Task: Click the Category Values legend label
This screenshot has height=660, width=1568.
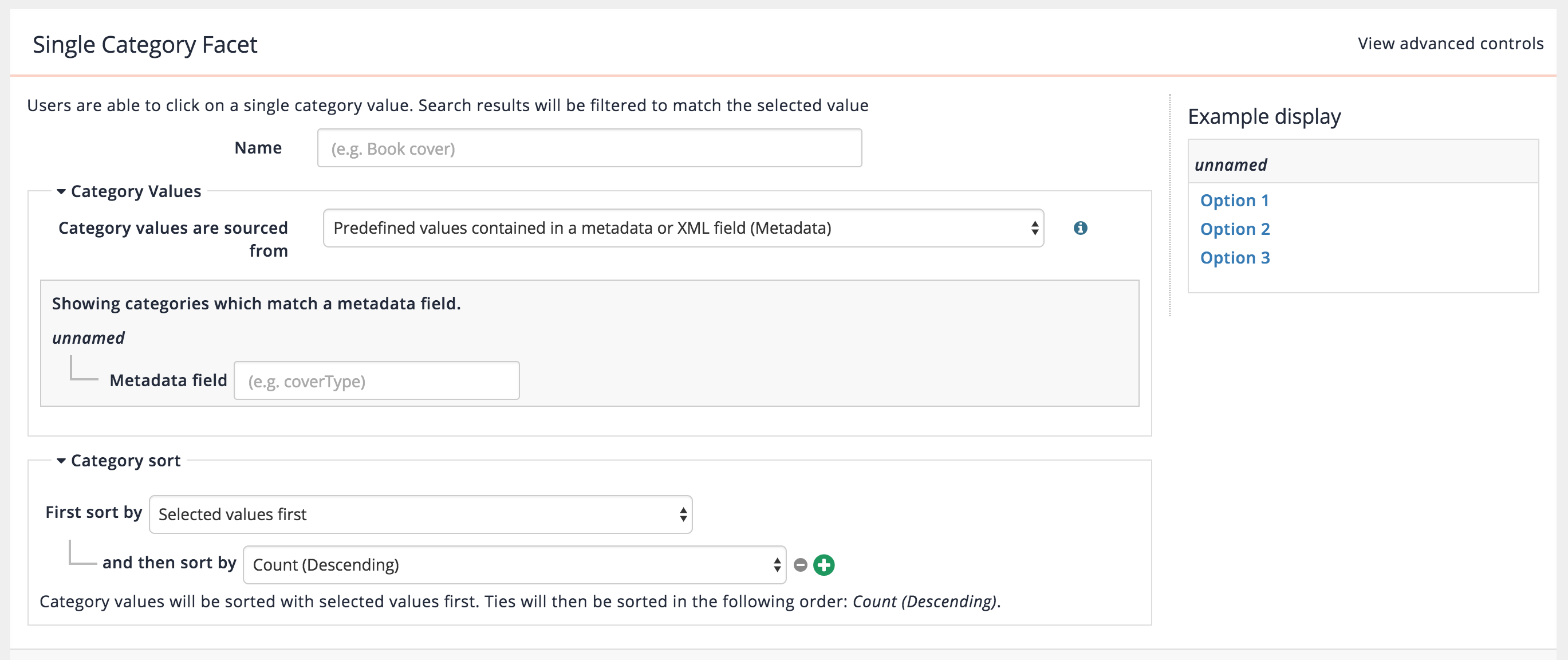Action: (x=136, y=192)
